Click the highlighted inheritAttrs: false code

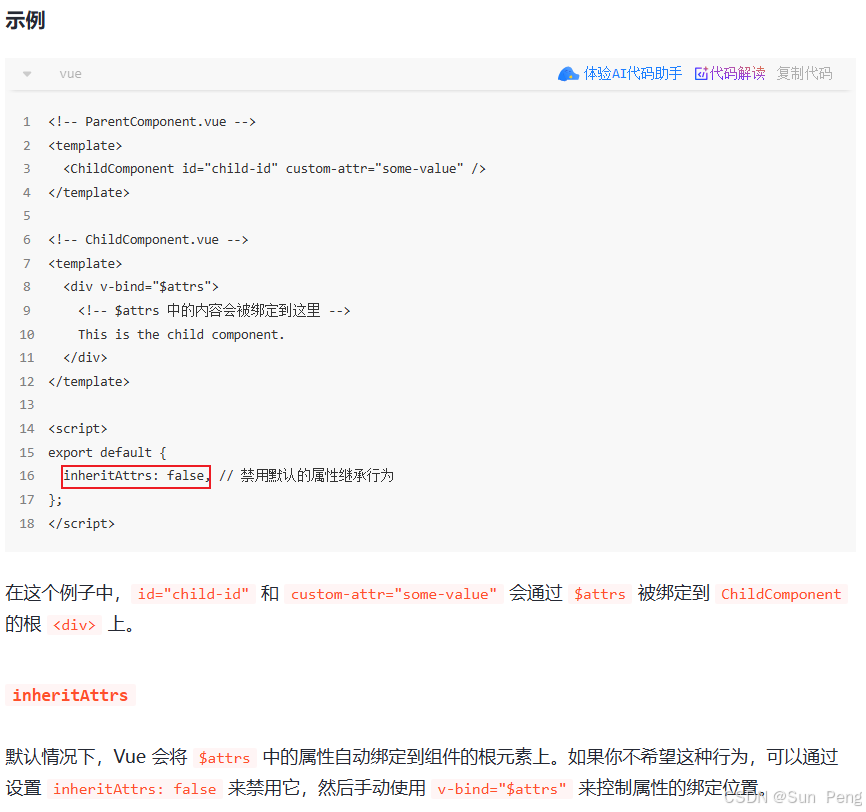click(135, 476)
